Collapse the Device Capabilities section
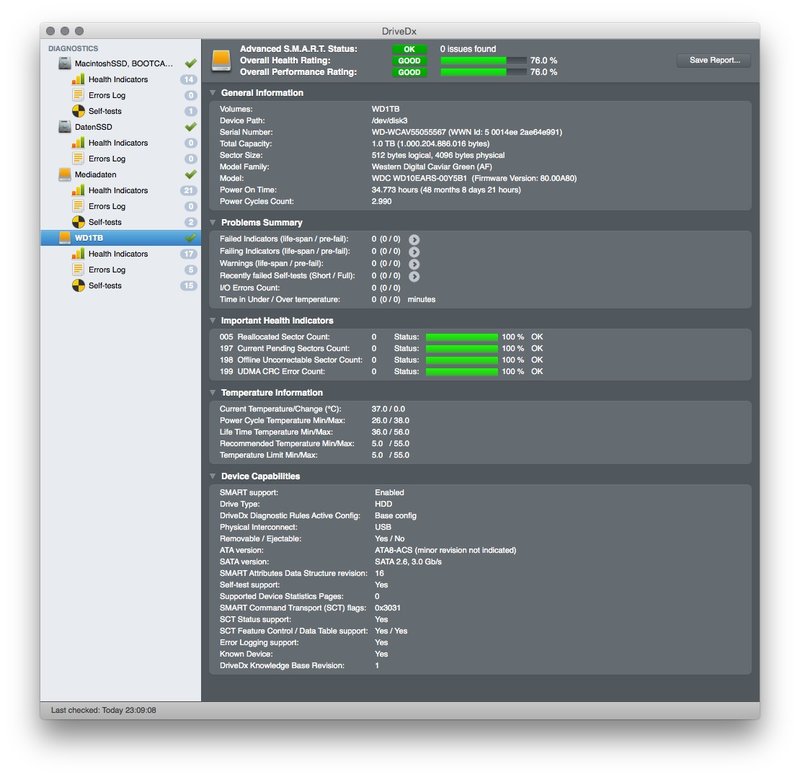Viewport: 800px width, 777px height. [213, 476]
